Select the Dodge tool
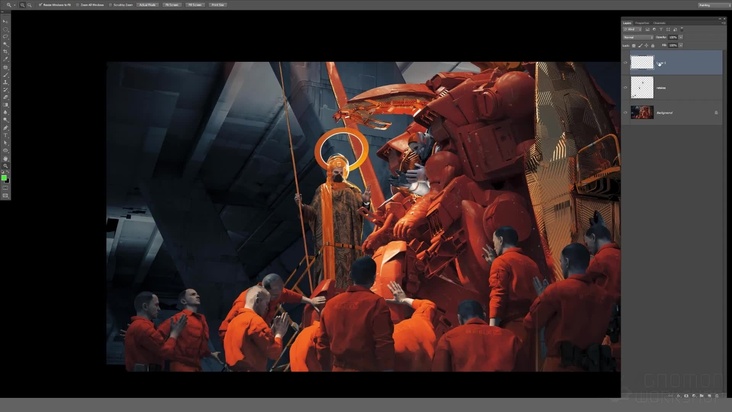 (x=6, y=120)
